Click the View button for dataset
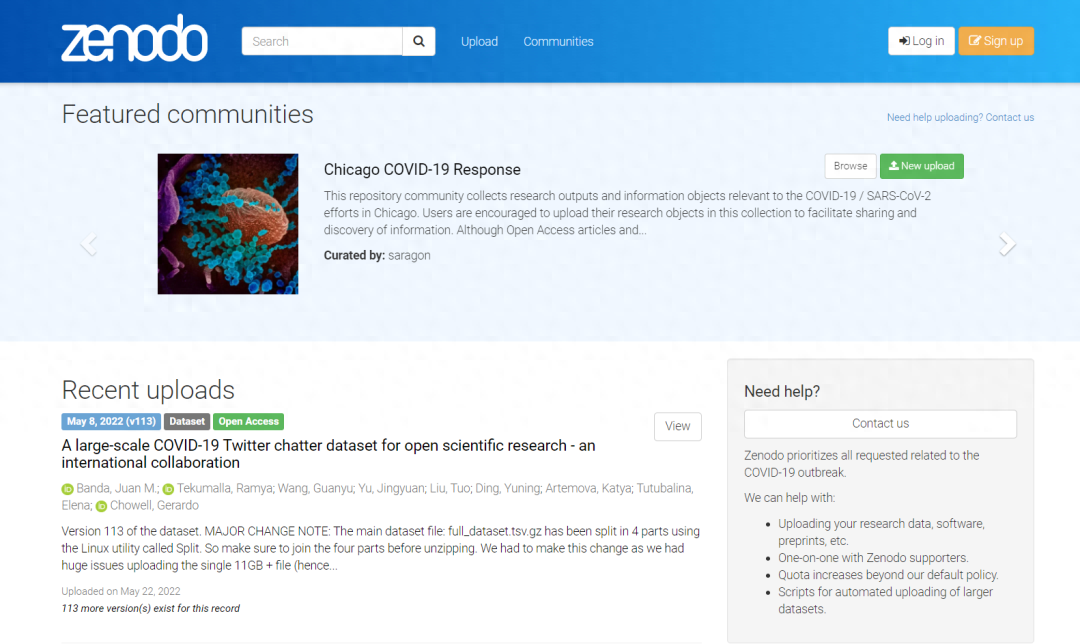This screenshot has width=1080, height=644. [x=677, y=426]
